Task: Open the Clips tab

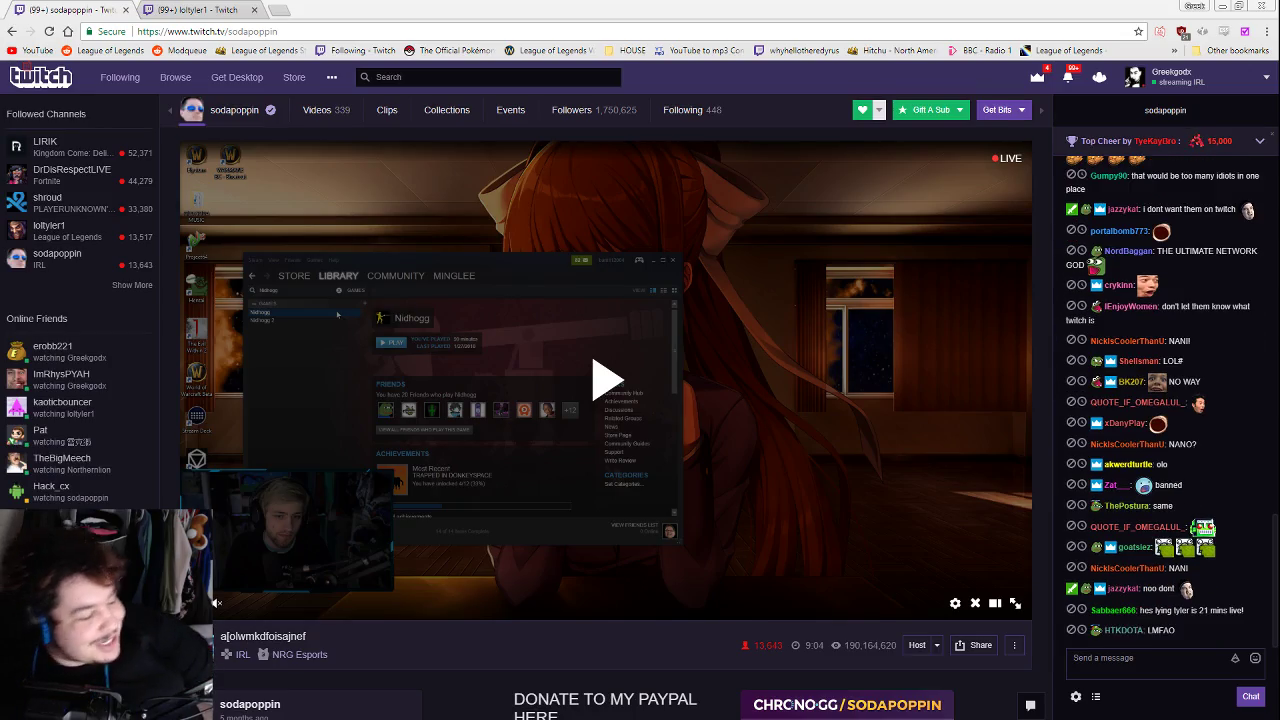Action: pos(387,110)
